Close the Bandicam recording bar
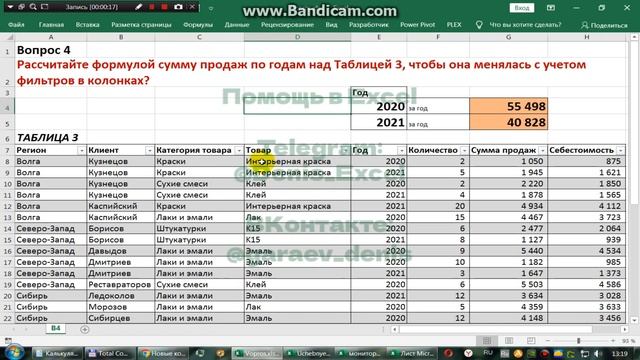The height and width of the screenshot is (360, 640). tap(192, 7)
